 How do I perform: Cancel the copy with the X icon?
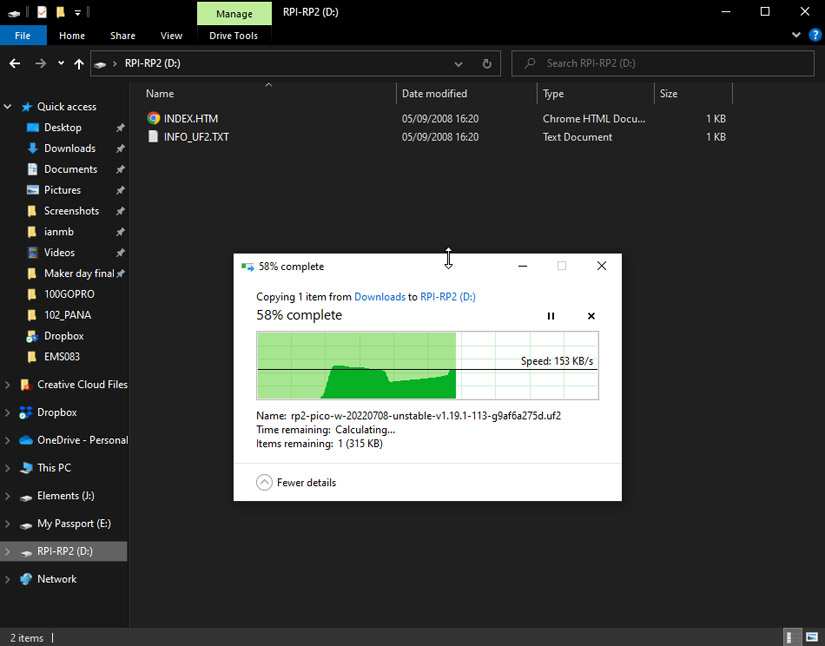click(x=591, y=316)
